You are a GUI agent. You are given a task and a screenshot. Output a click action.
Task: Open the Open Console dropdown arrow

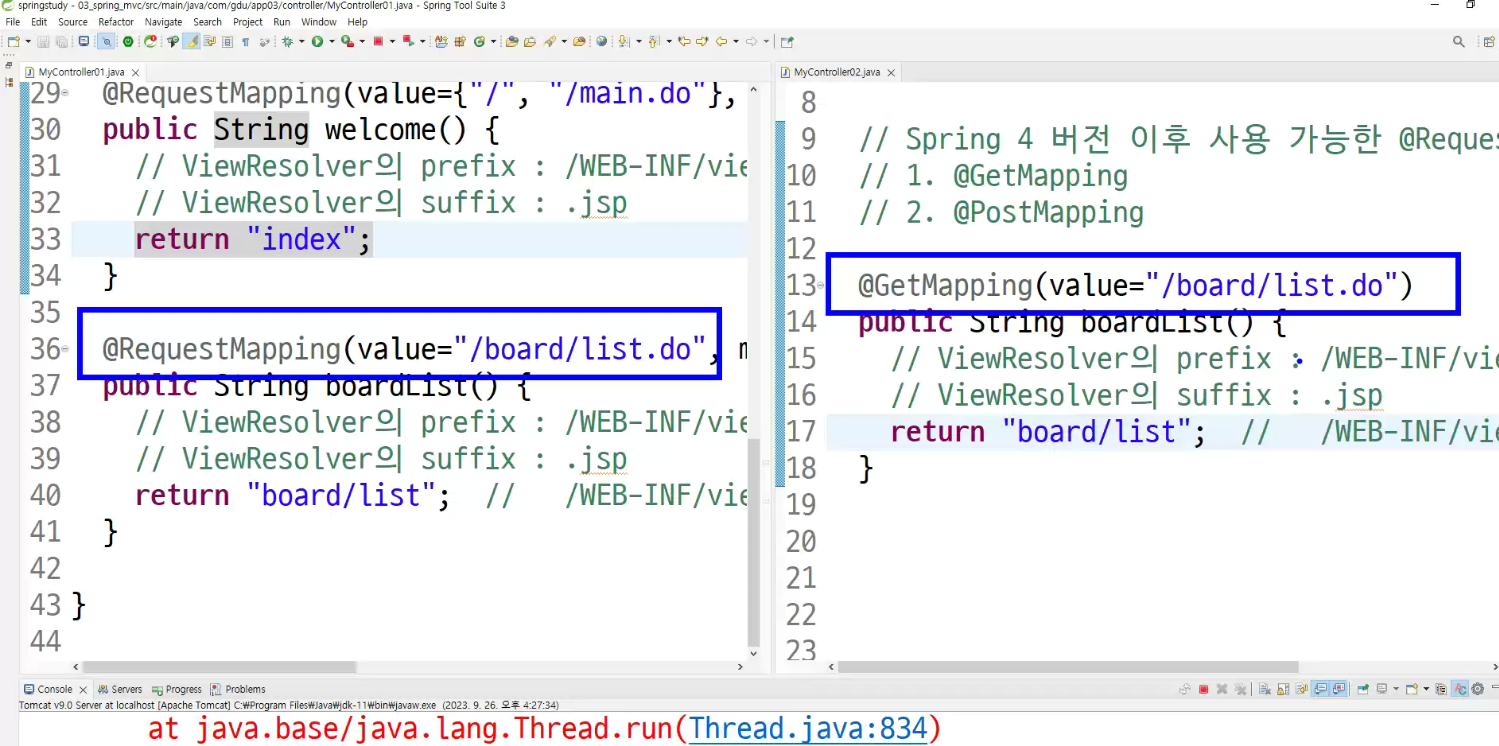pos(1426,689)
